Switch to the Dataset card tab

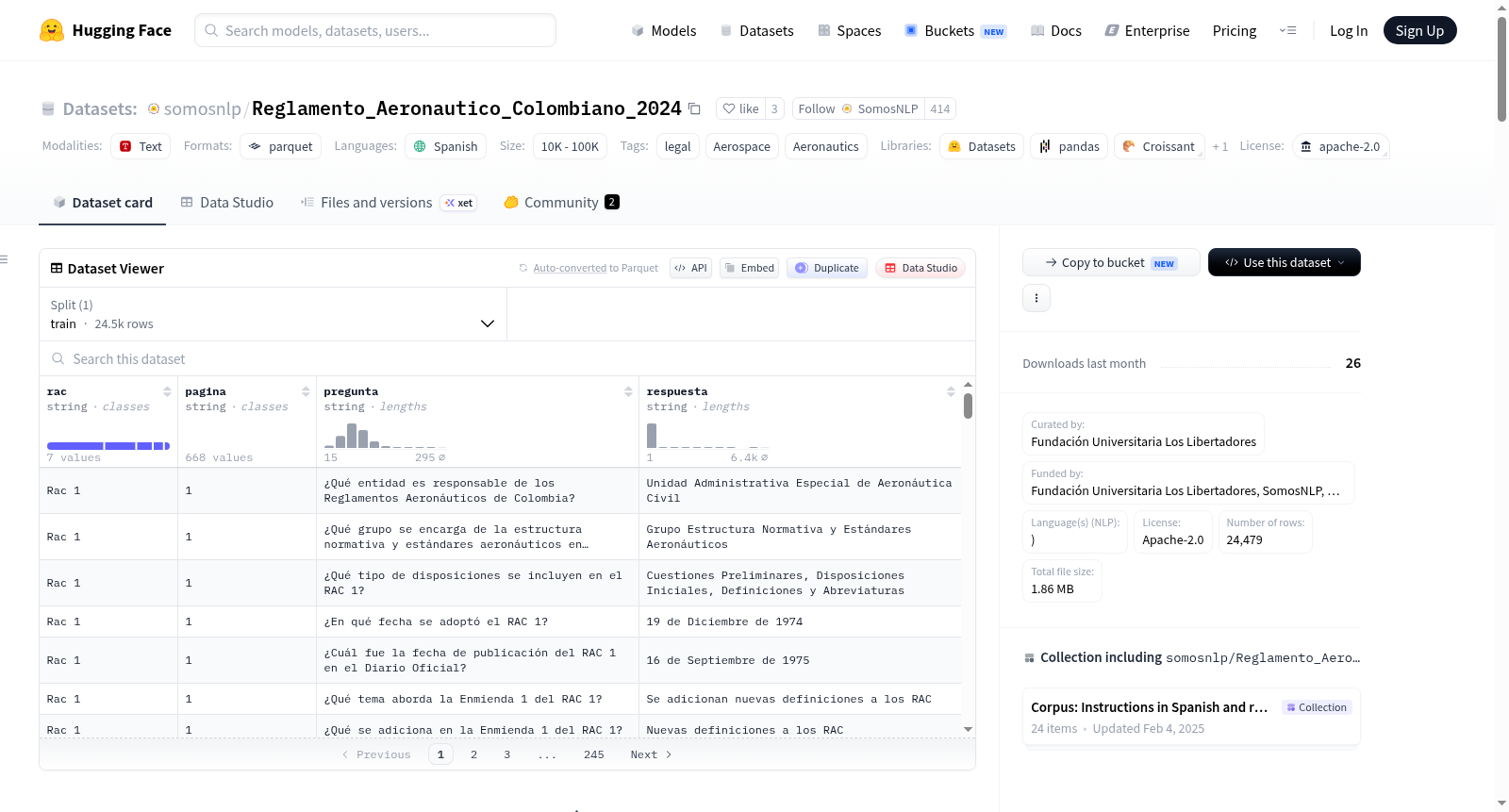click(102, 202)
